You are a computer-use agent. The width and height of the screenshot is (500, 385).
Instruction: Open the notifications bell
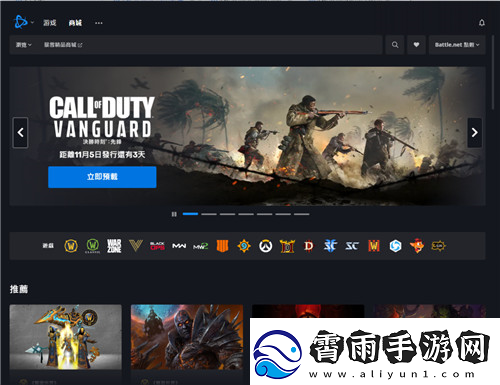click(482, 23)
